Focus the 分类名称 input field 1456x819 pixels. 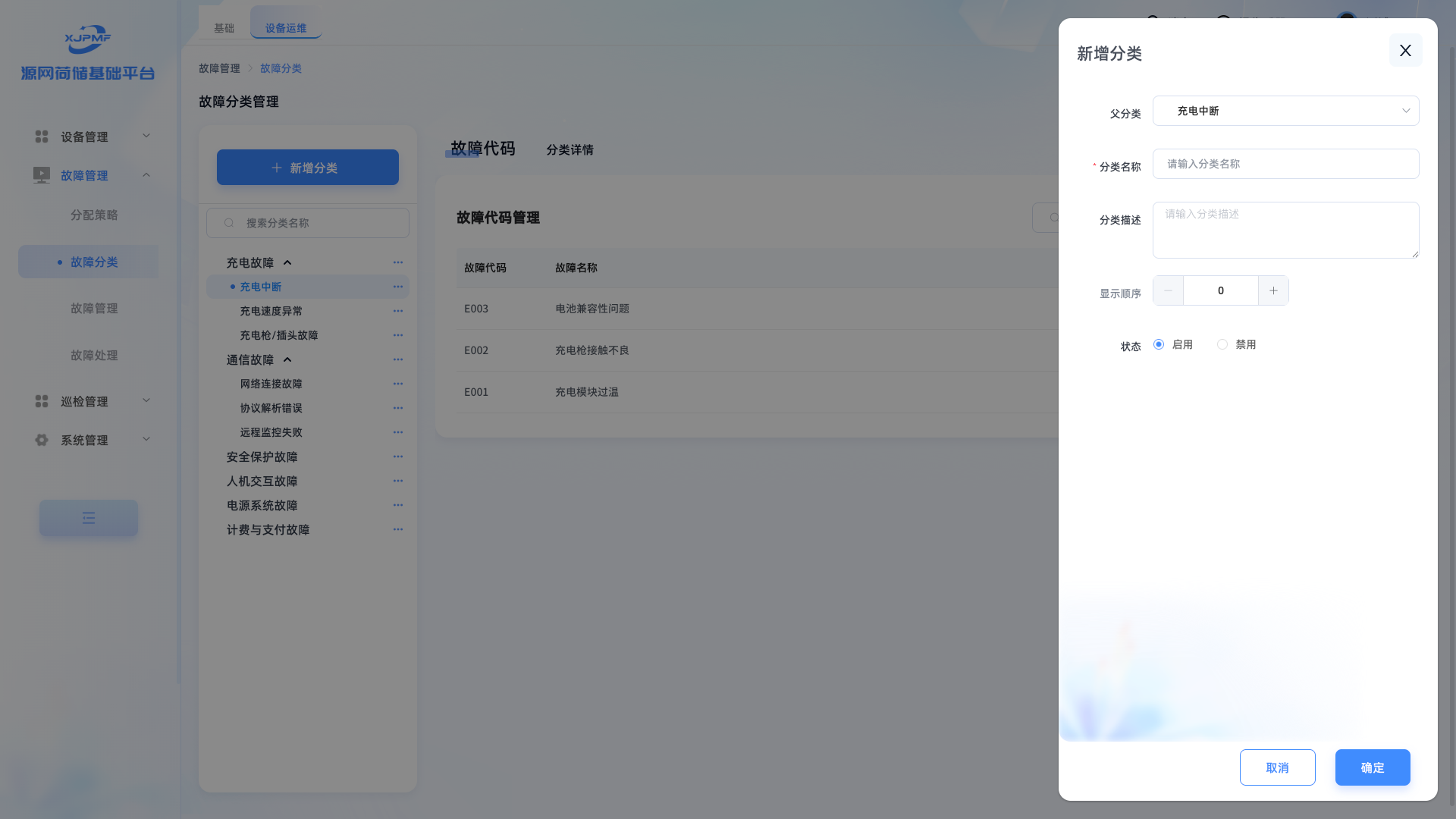tap(1285, 164)
